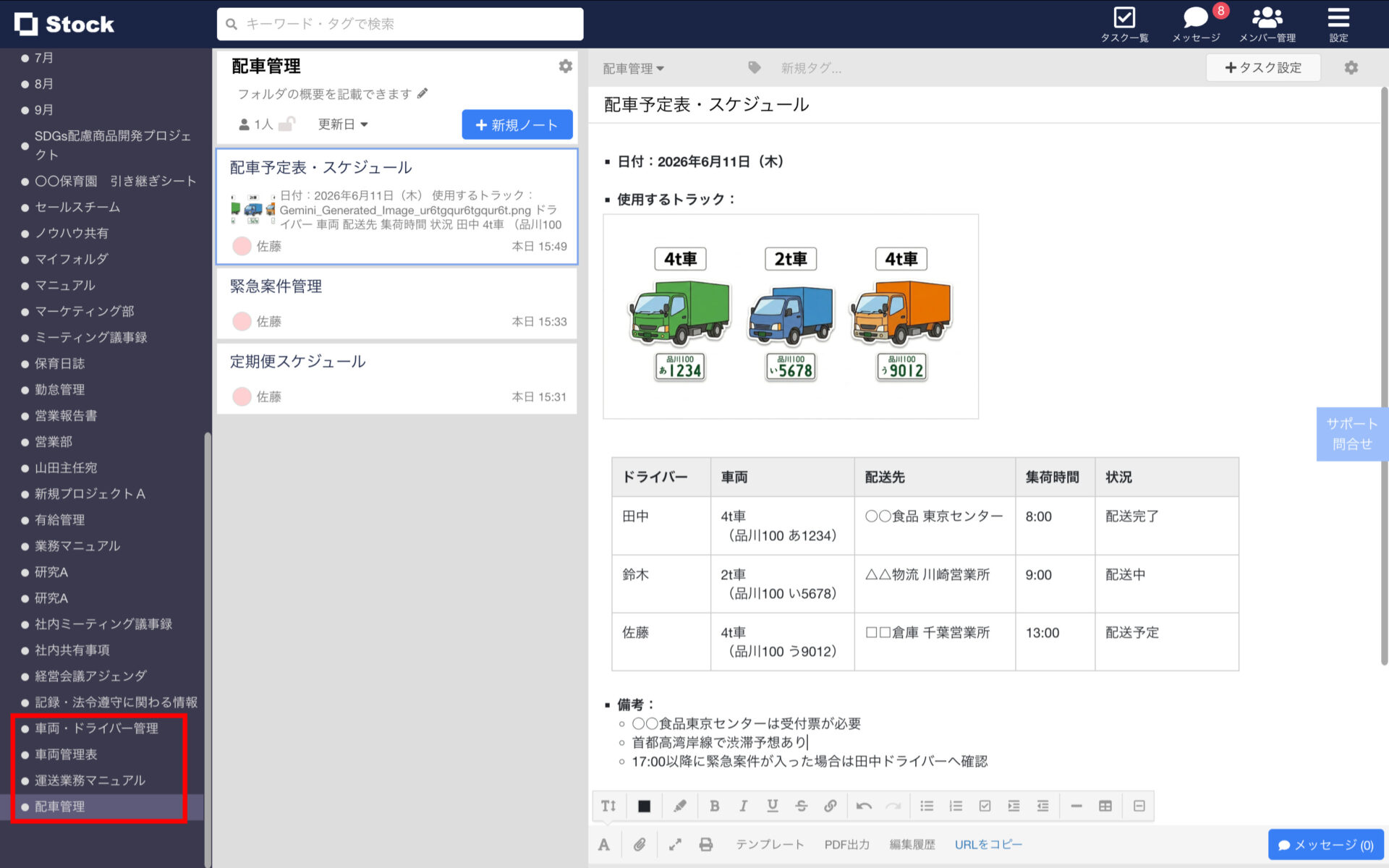The height and width of the screenshot is (868, 1389).
Task: Click PDF出力
Action: click(x=847, y=844)
